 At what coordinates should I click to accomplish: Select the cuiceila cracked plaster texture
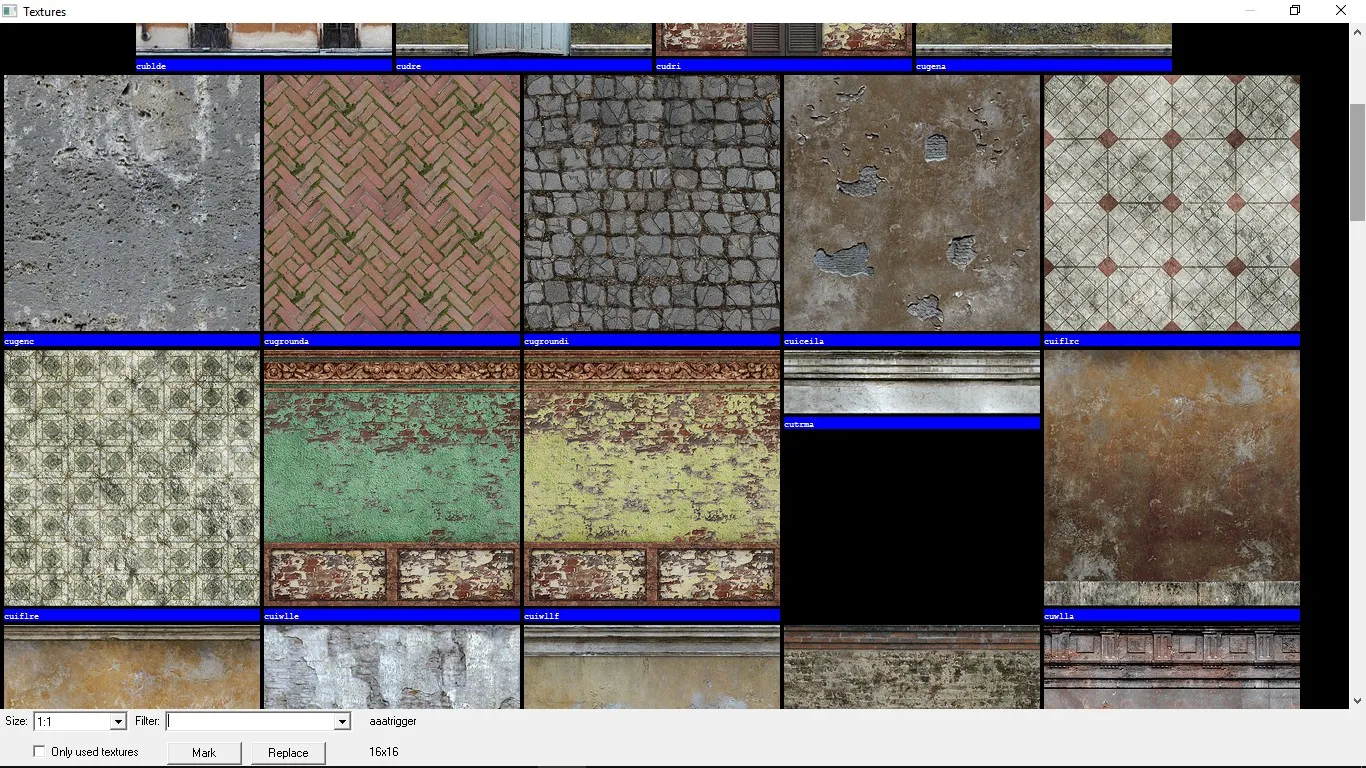pos(912,203)
